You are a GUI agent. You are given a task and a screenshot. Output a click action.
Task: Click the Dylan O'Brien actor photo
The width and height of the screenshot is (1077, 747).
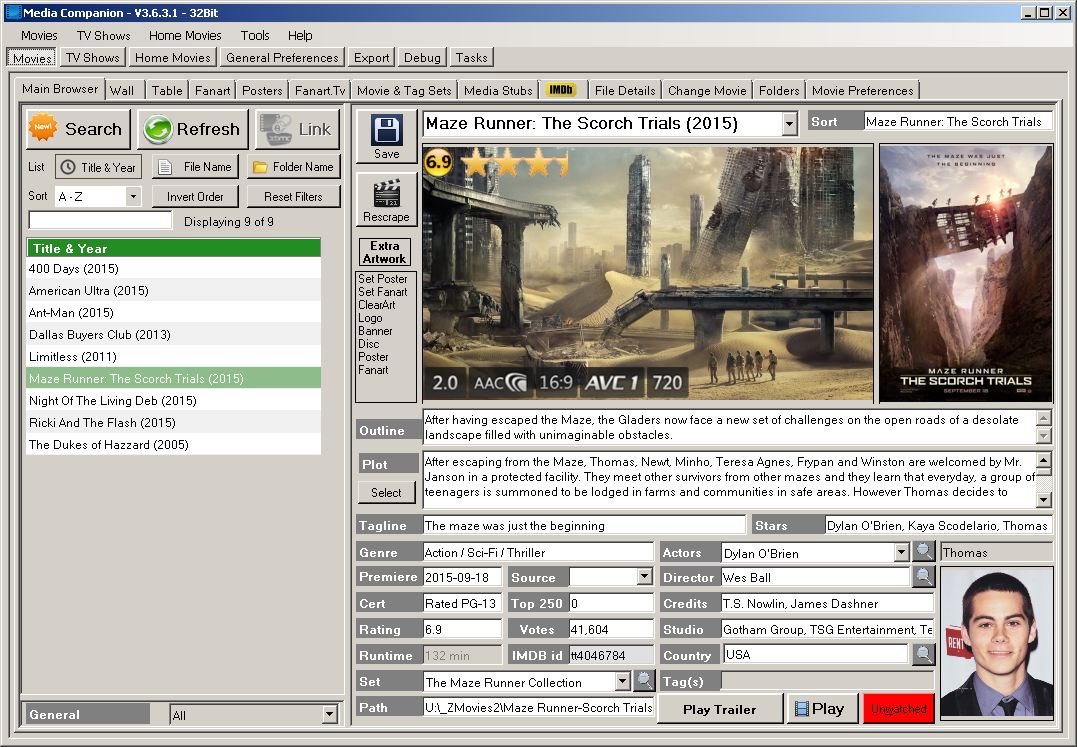[x=997, y=642]
